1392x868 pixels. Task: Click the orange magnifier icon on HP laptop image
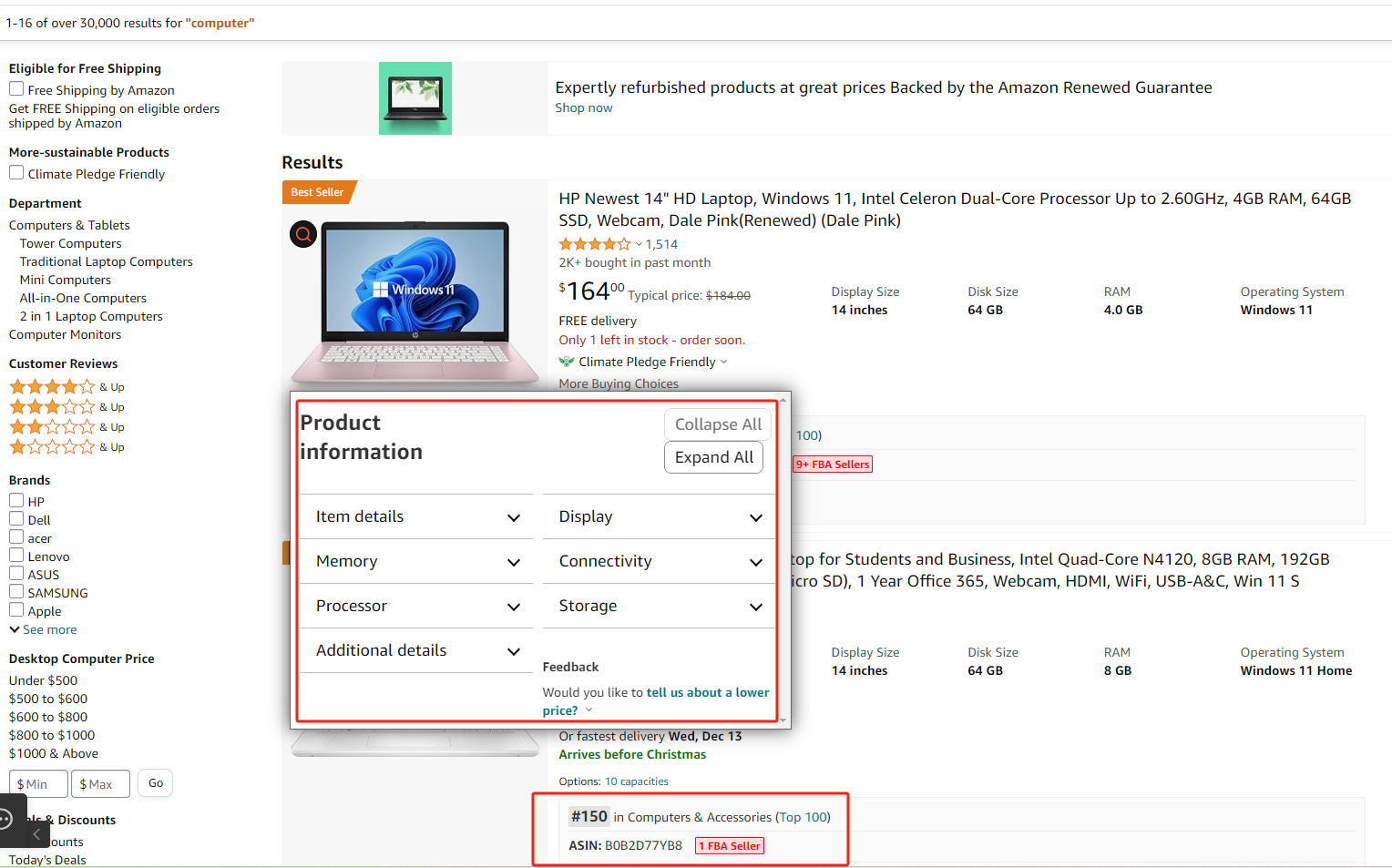point(303,234)
